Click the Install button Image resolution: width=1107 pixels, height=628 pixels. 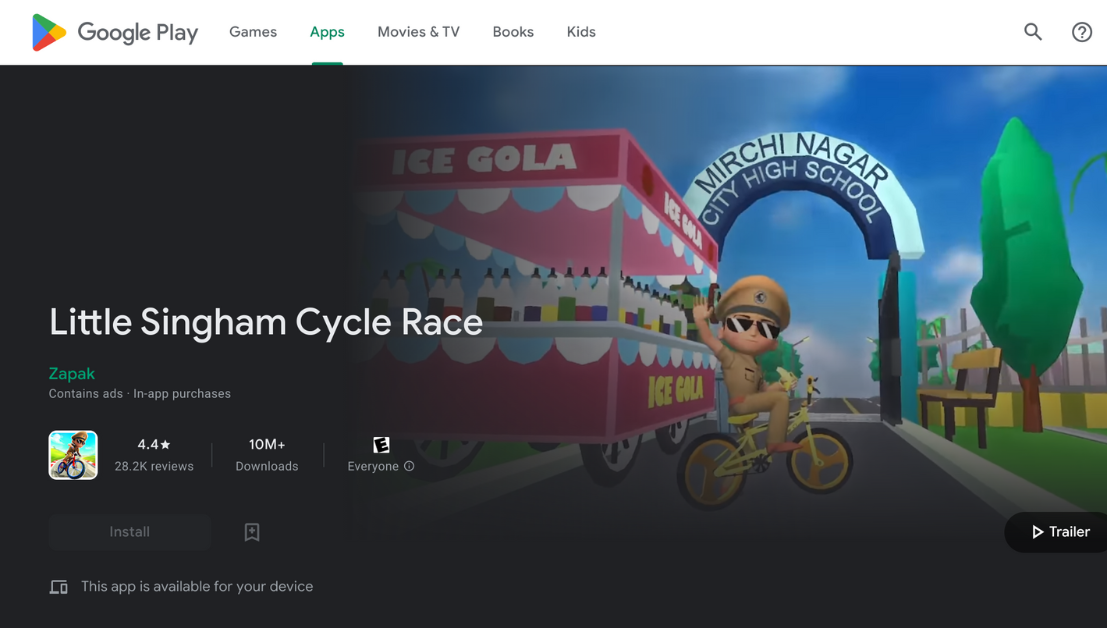click(x=130, y=532)
